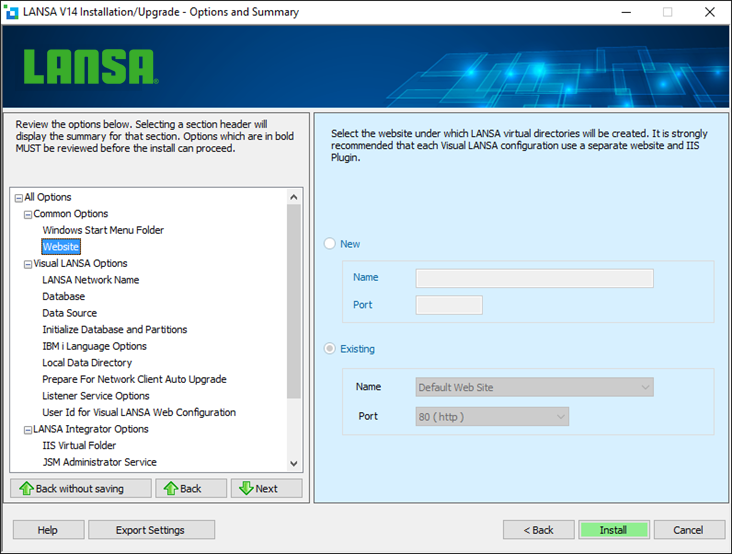The width and height of the screenshot is (732, 554).
Task: Minimize the installer window
Action: point(626,12)
